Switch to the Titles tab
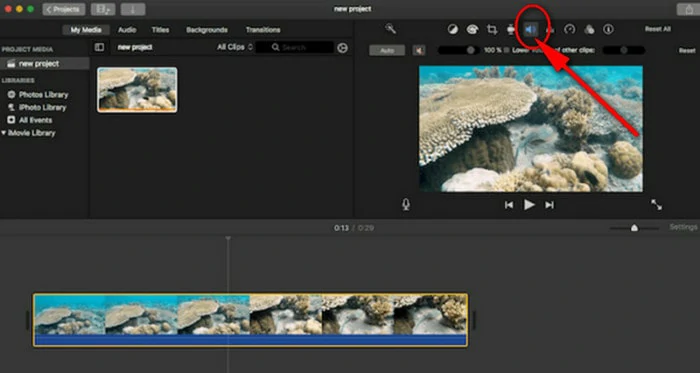This screenshot has width=700, height=373. point(160,30)
